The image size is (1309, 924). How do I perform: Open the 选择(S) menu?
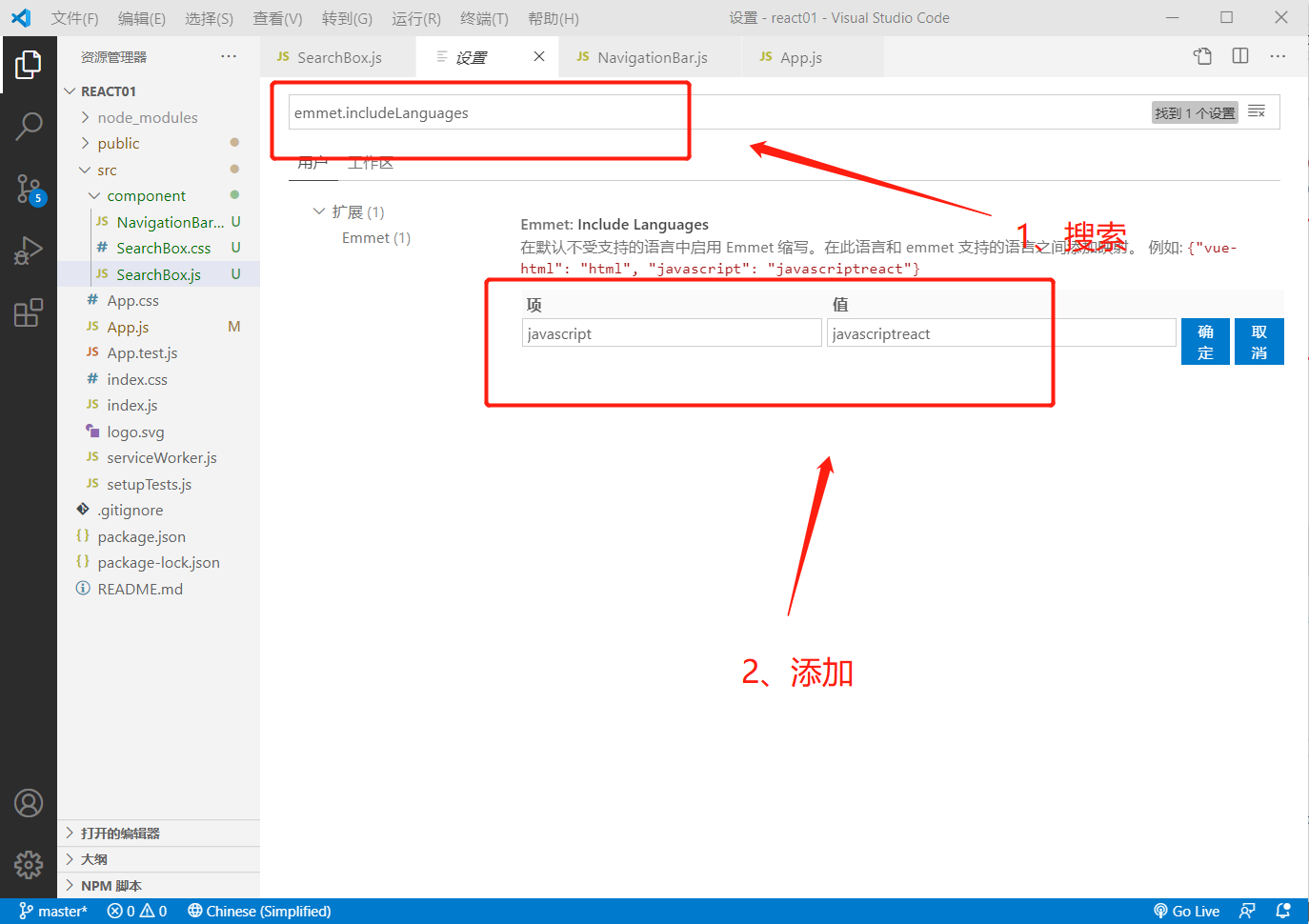210,18
